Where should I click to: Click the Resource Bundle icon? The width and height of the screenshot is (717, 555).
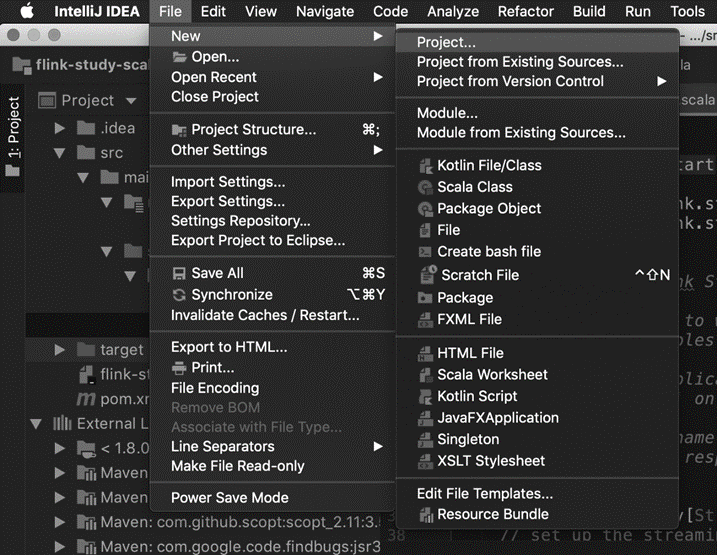(426, 514)
